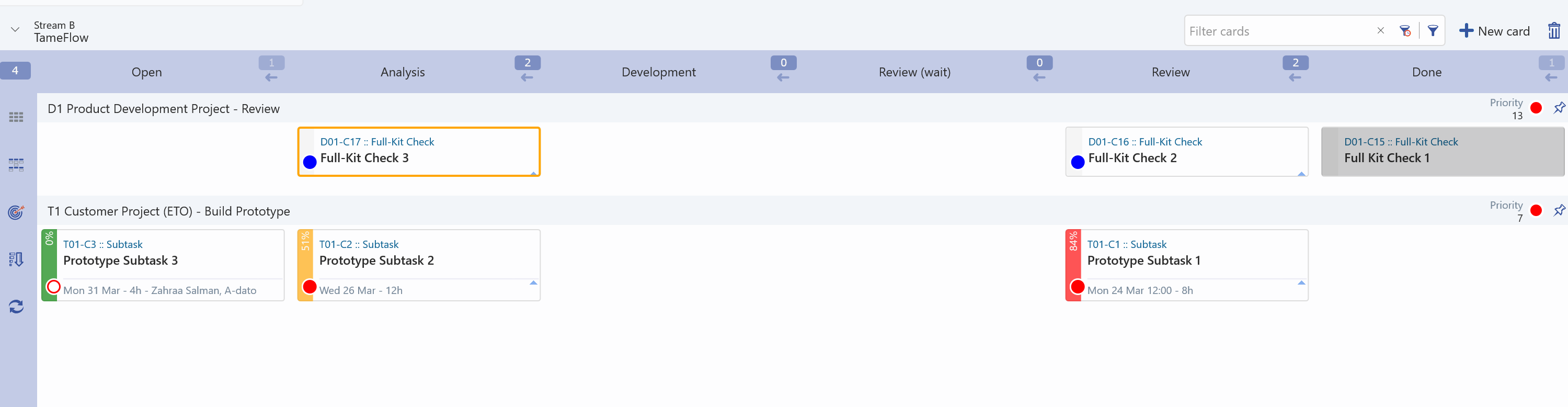
Task: Click red priority dot of D1 lane
Action: [x=1536, y=108]
